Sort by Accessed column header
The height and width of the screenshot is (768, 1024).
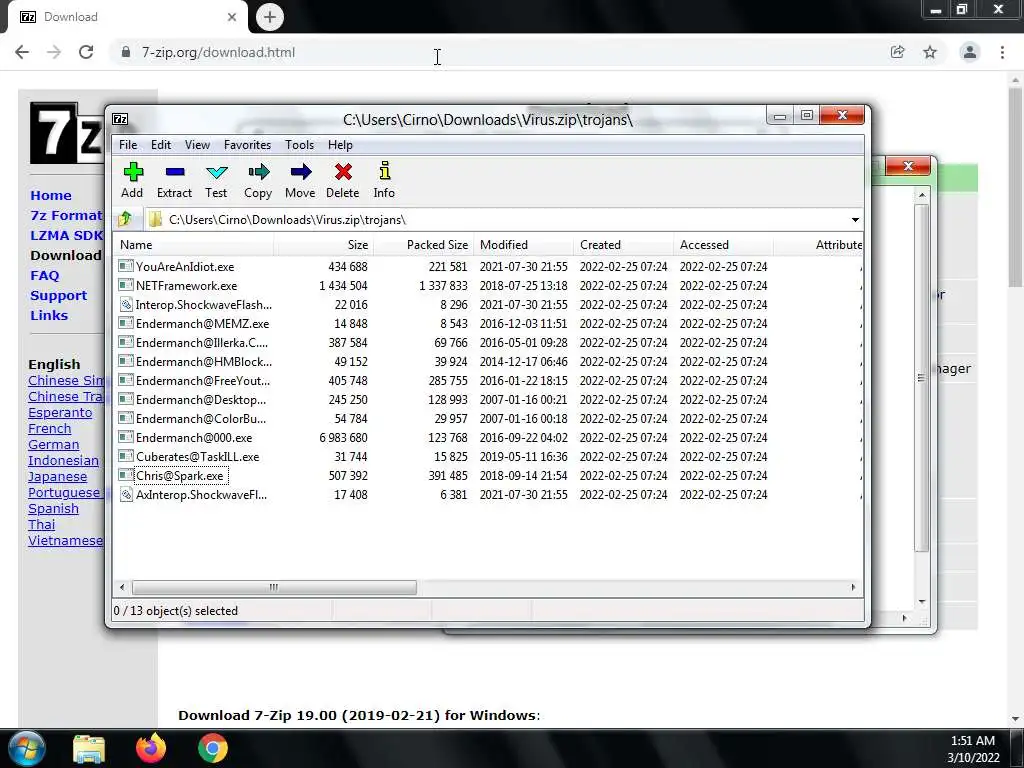point(724,245)
